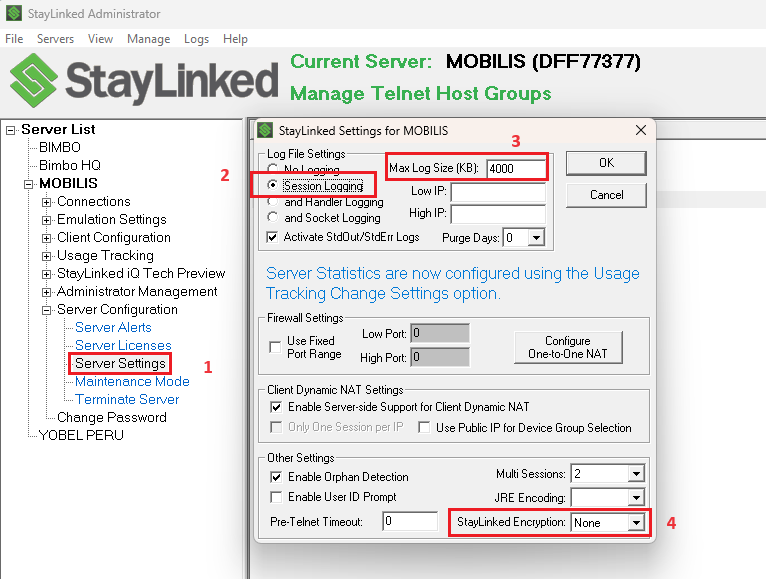The image size is (766, 579).
Task: Click the OK button
Action: click(606, 163)
